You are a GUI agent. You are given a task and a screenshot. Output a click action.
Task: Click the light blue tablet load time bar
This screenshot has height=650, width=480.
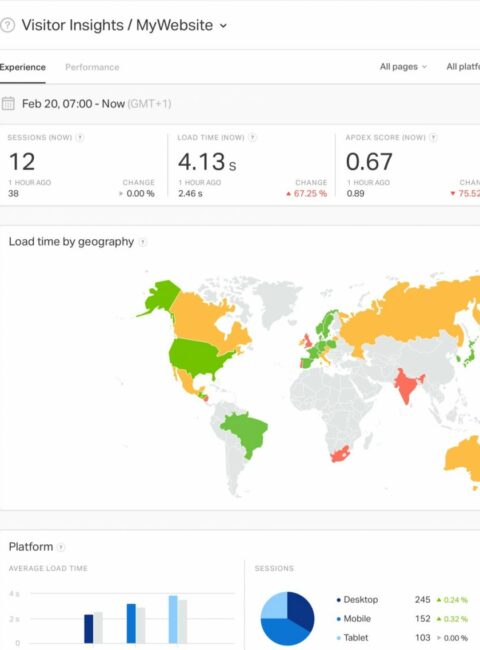[x=173, y=619]
